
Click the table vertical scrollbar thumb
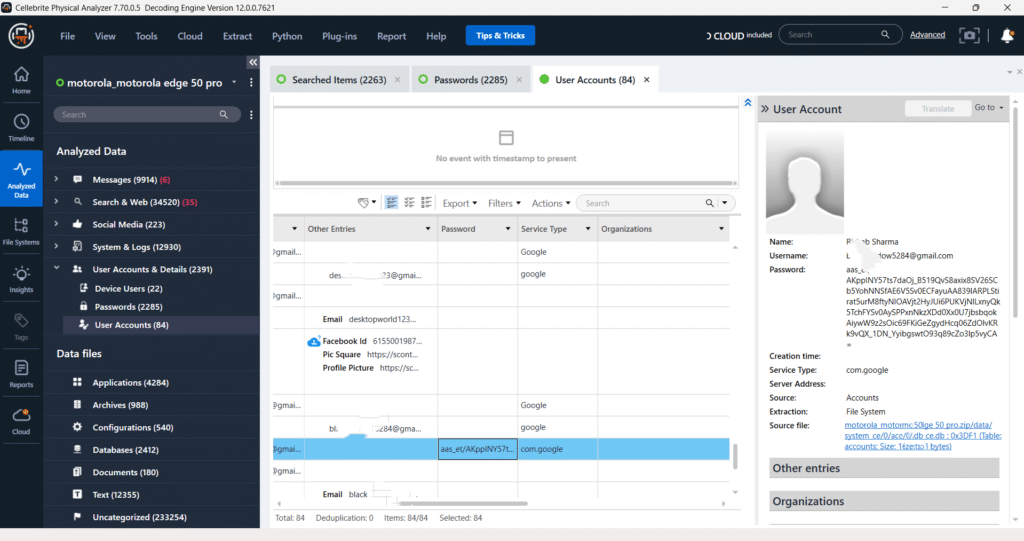coord(735,456)
